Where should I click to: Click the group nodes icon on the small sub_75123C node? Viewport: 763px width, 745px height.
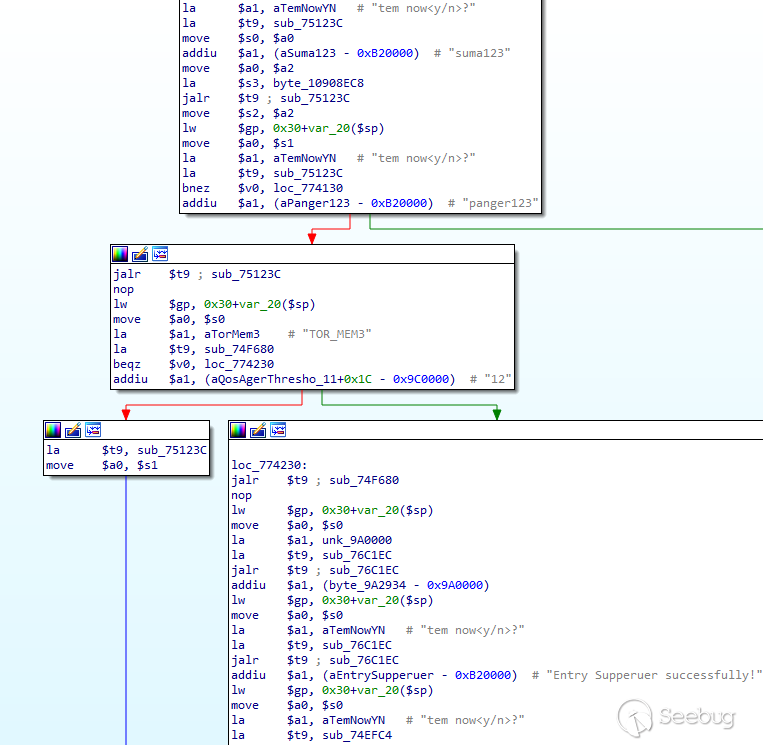(x=93, y=430)
